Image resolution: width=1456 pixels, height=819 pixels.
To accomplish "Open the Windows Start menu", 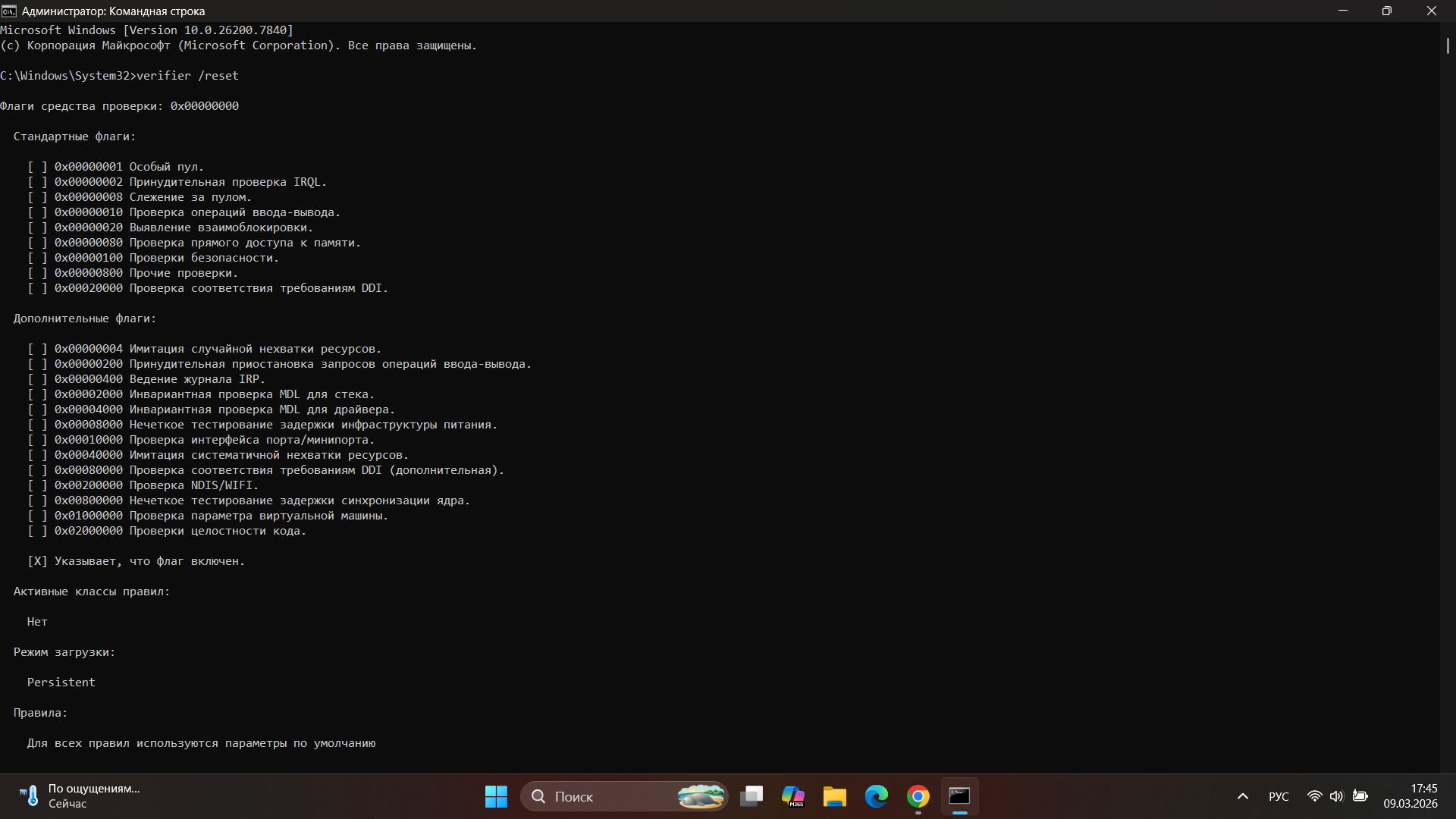I will [496, 796].
